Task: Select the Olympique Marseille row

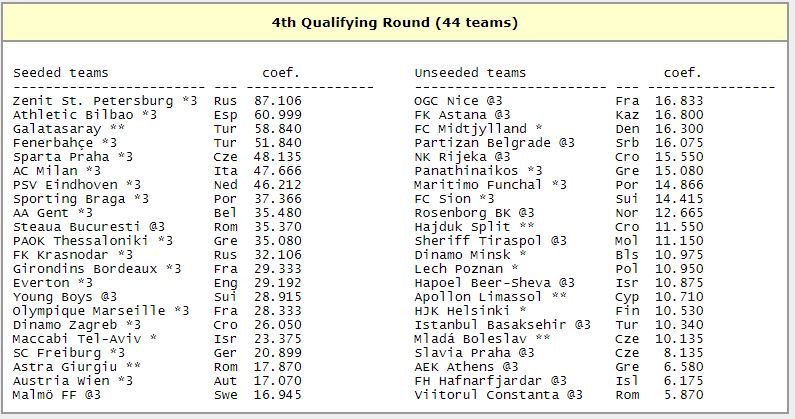Action: click(157, 311)
